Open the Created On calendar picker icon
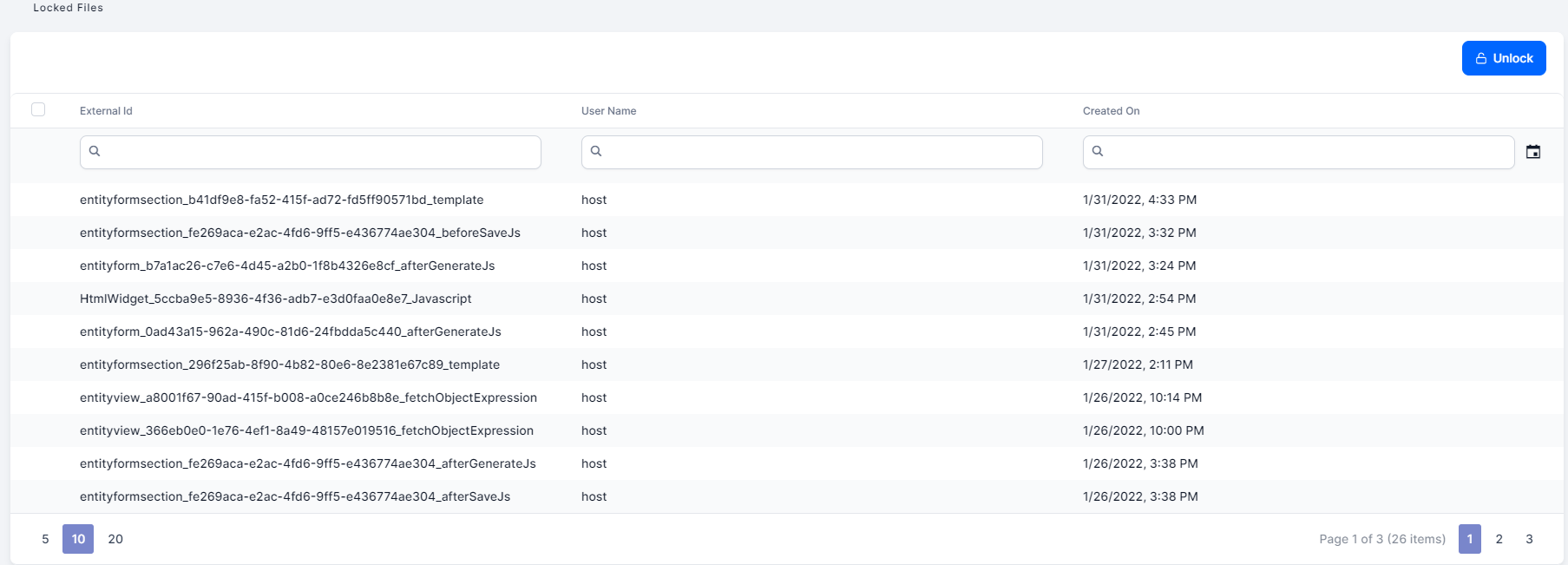 pos(1533,152)
